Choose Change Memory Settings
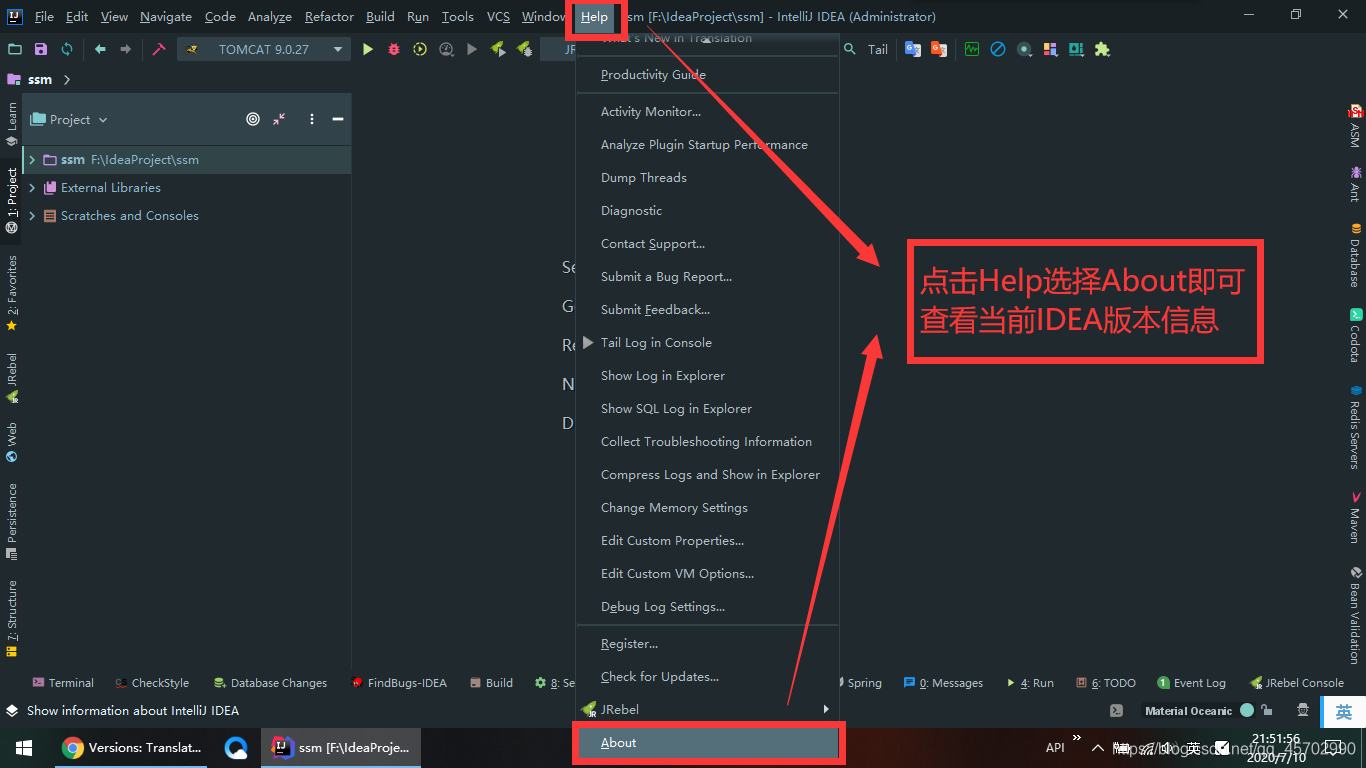This screenshot has width=1366, height=768. (x=708, y=507)
